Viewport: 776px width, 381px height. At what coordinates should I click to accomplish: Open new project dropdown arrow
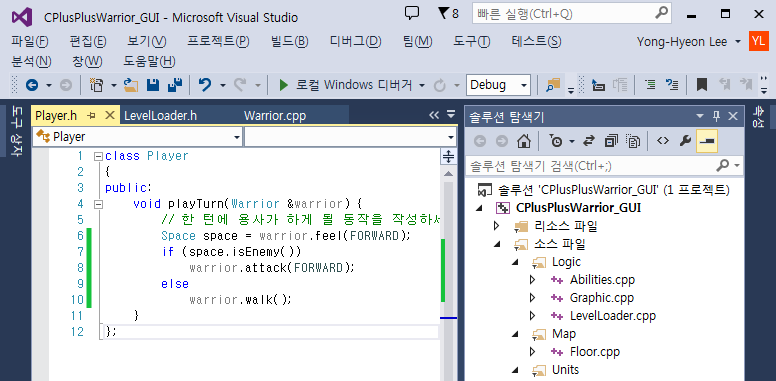click(x=113, y=86)
